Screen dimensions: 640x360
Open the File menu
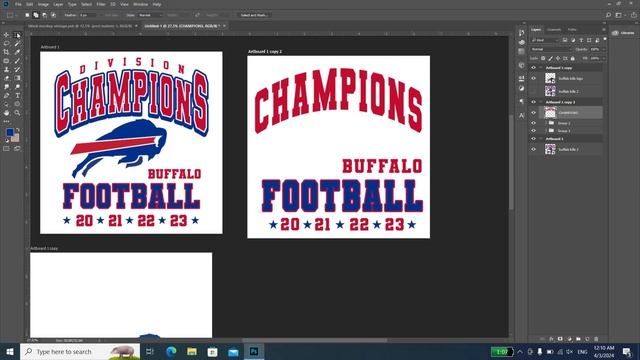[x=18, y=4]
